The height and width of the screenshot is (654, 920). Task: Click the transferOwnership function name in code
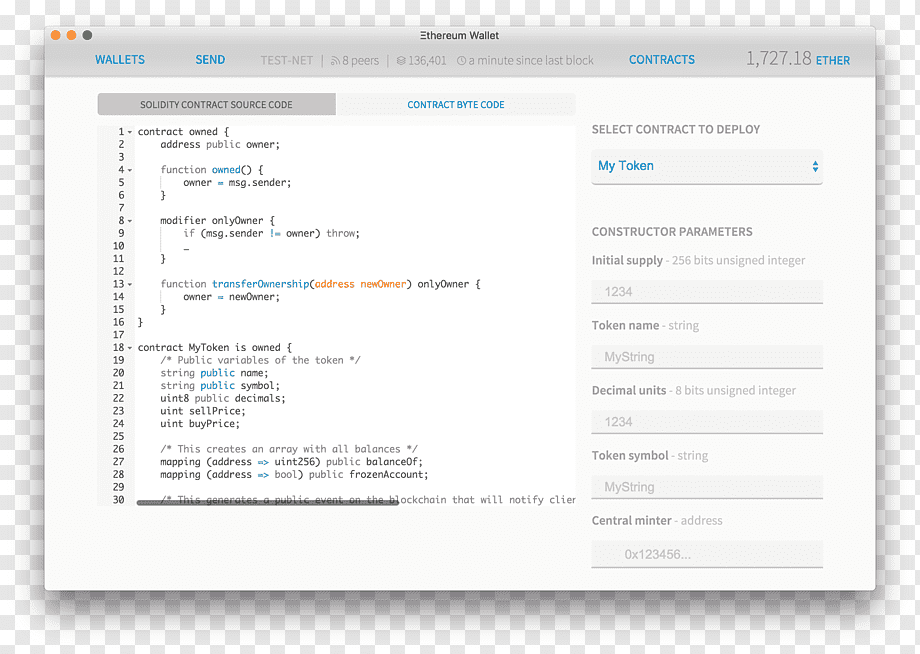(261, 284)
